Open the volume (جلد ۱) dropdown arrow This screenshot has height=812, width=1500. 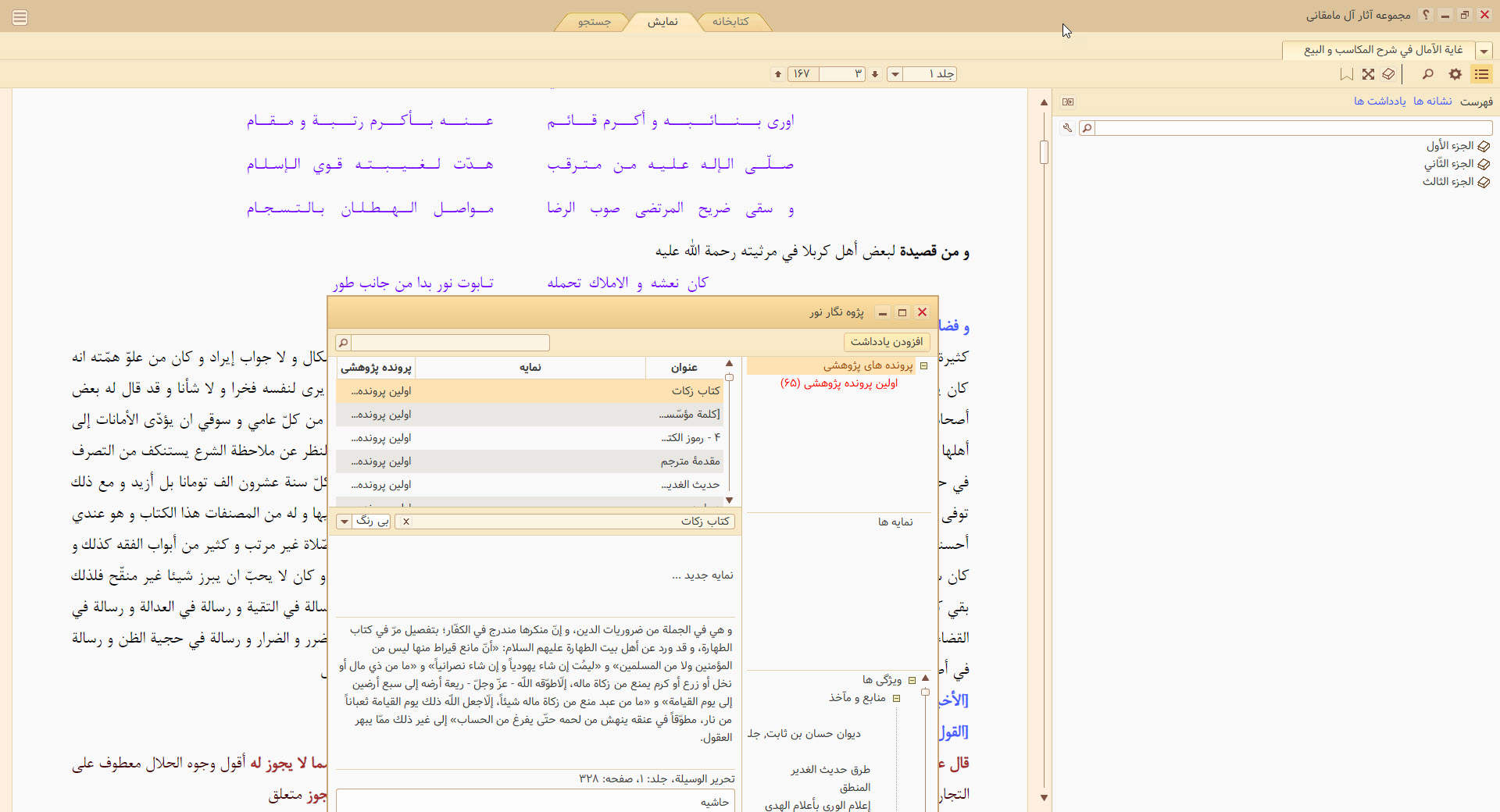click(895, 74)
